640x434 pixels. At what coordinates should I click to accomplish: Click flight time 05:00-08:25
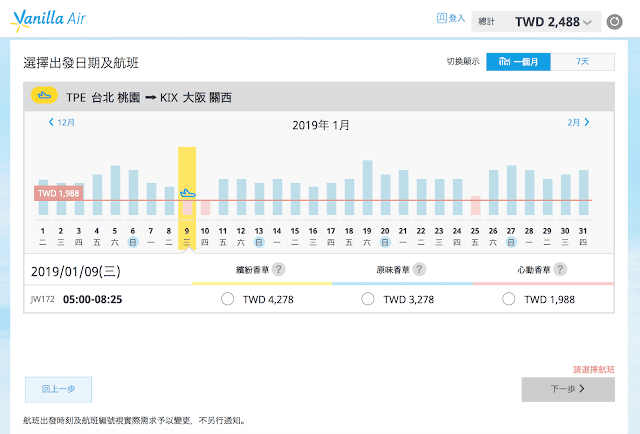pos(92,299)
